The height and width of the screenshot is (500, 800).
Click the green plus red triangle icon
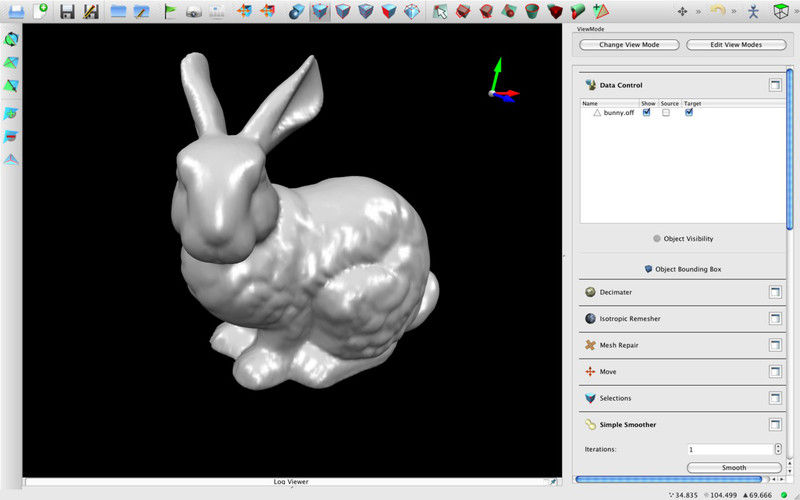(601, 11)
